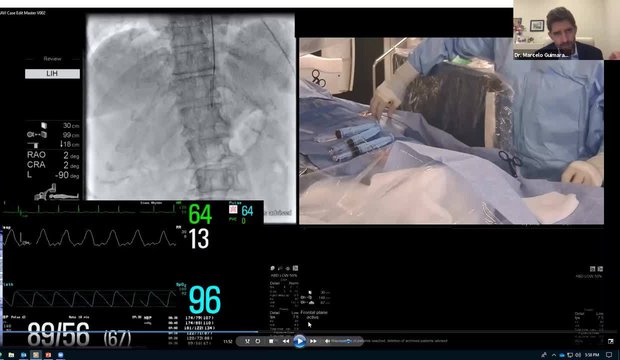Viewport: 620px width, 360px height.
Task: Select Dr. Marcelo Guimaraes webcam thumbnail
Action: pyautogui.click(x=558, y=30)
